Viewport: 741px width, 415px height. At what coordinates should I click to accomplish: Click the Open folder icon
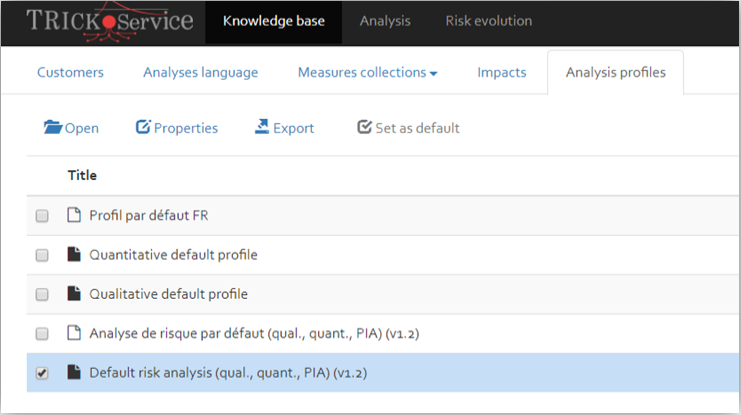(x=52, y=127)
